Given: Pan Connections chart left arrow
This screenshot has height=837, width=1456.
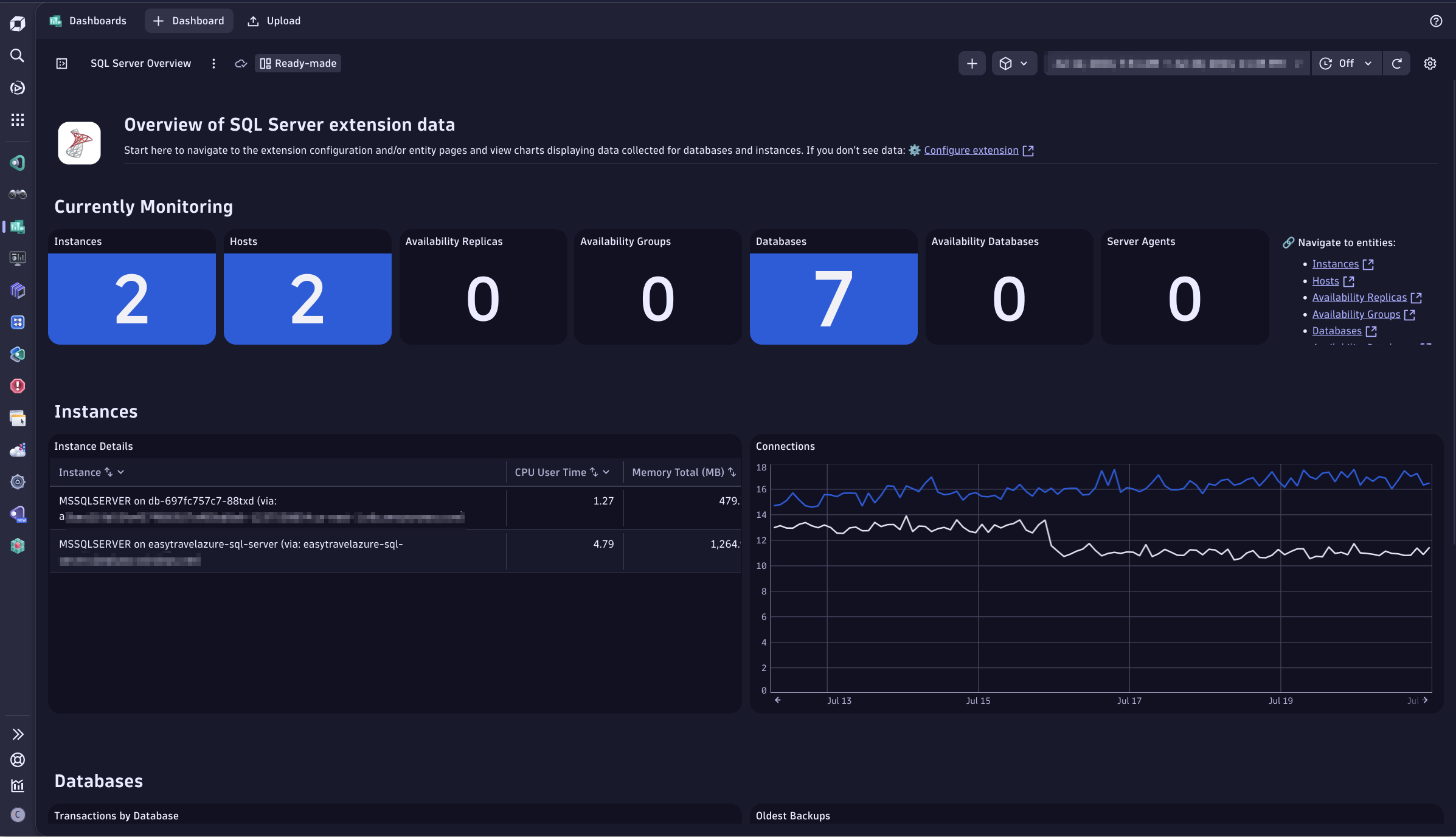Looking at the screenshot, I should click(777, 700).
